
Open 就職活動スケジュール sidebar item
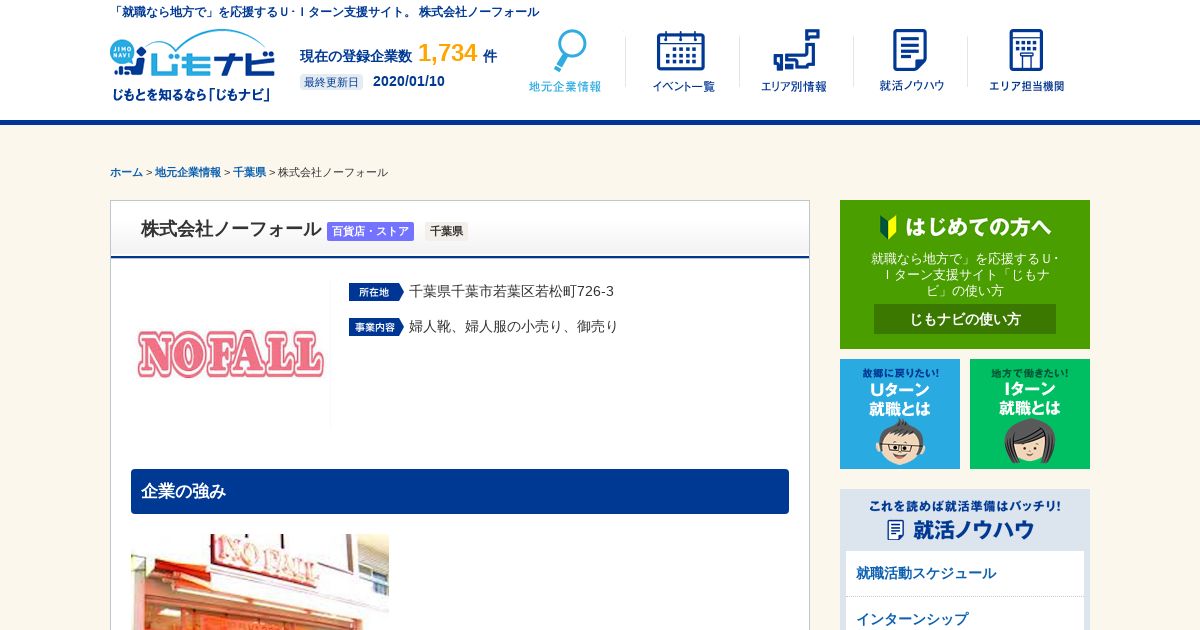click(x=965, y=573)
